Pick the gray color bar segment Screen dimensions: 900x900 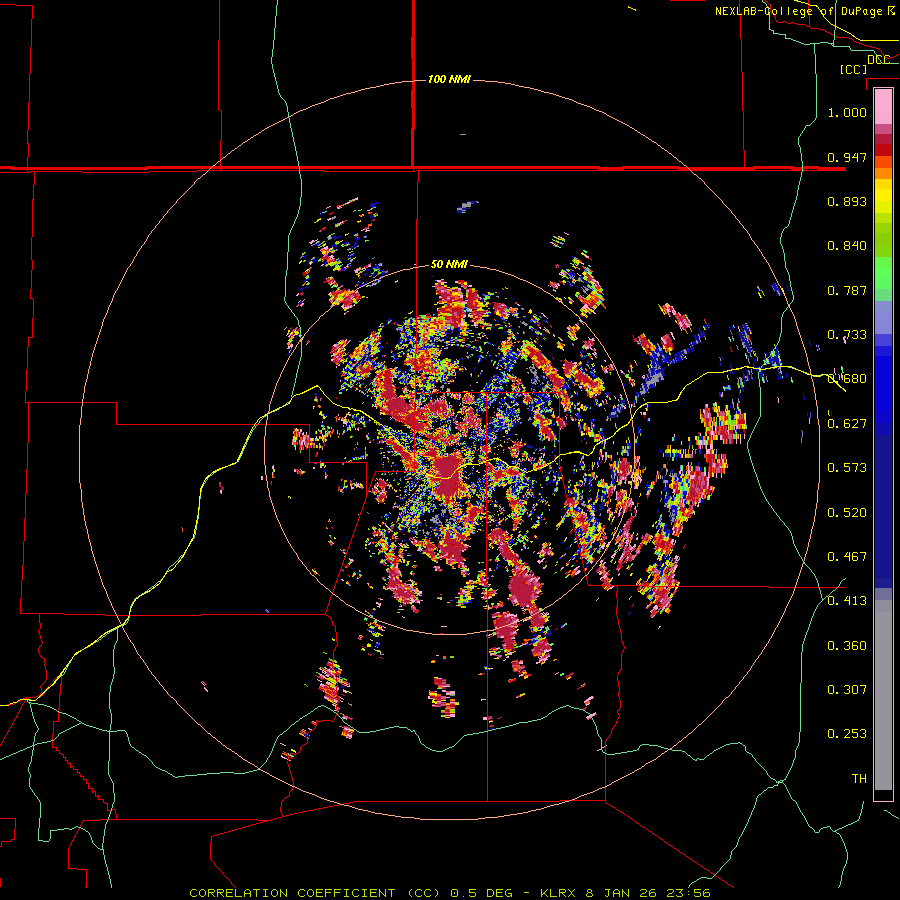coord(883,695)
